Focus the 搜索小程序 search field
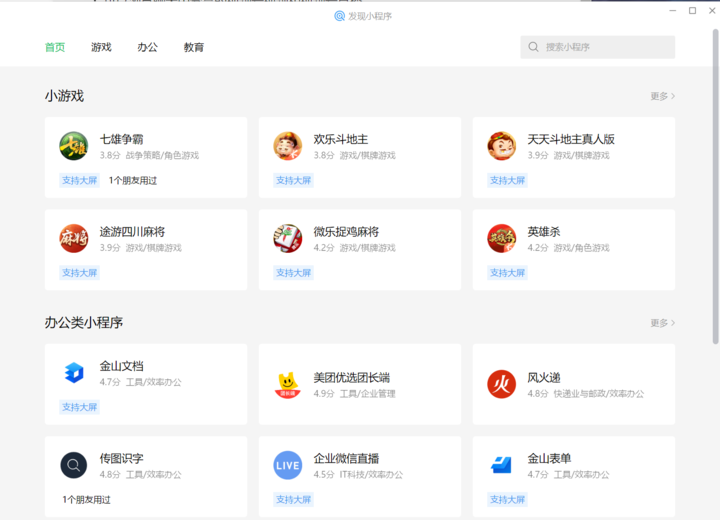Viewport: 720px width, 520px height. 597,47
